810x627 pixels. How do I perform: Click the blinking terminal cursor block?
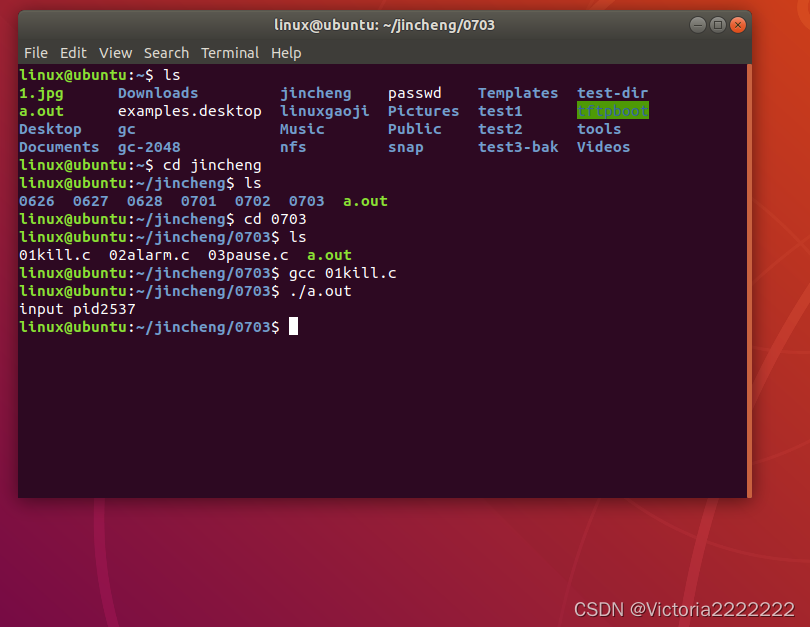point(291,326)
